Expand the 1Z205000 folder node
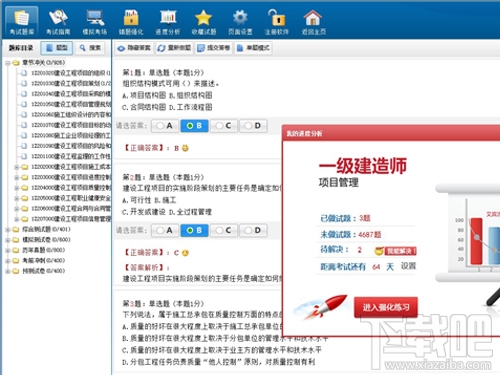Viewport: 500px width, 375px height. point(16,198)
